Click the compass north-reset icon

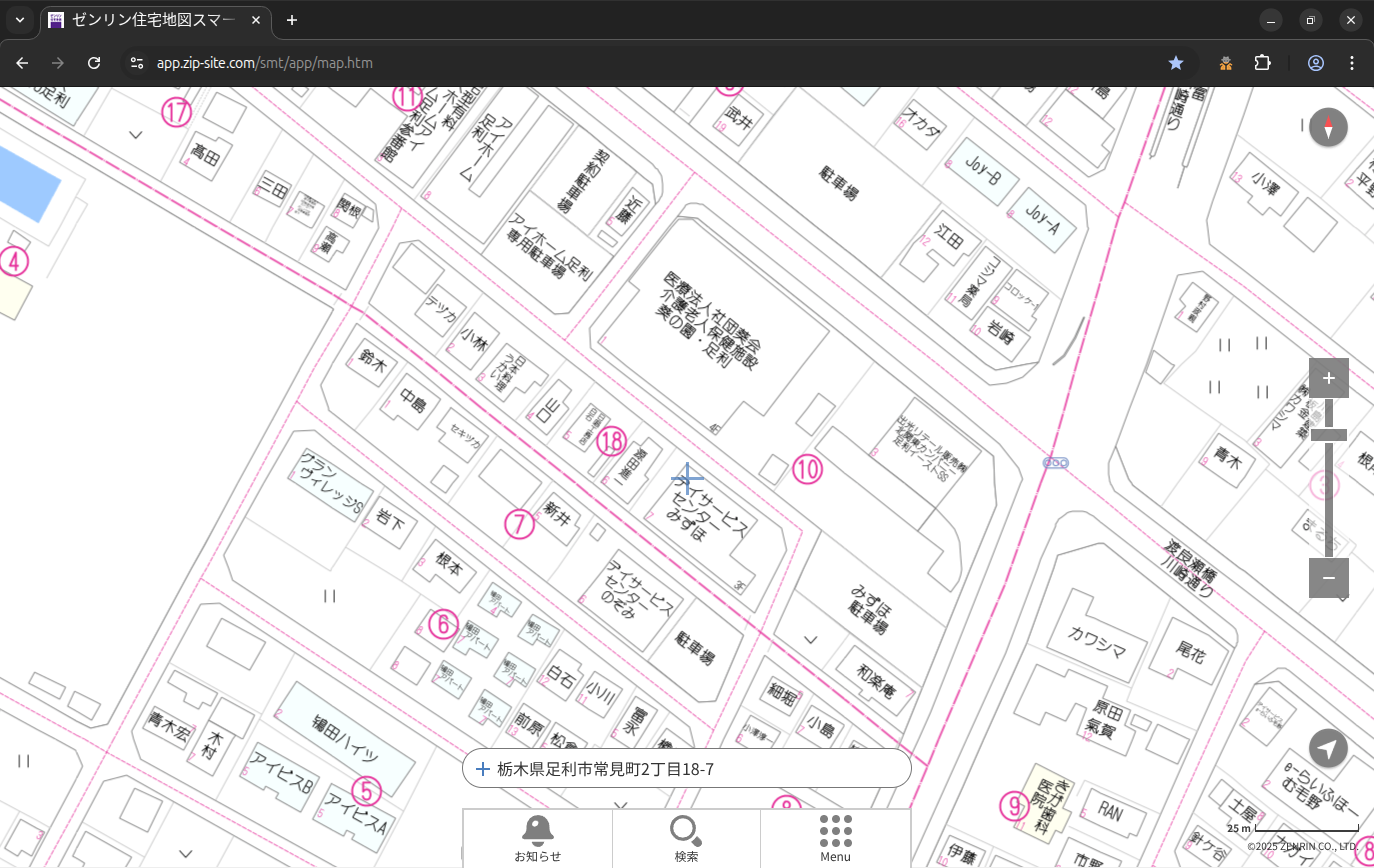click(1328, 128)
